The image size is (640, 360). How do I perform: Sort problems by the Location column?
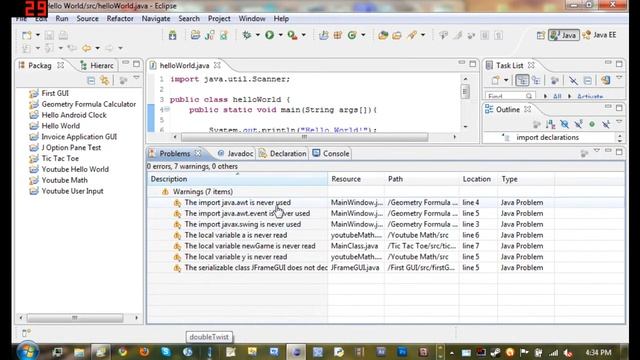[x=478, y=179]
